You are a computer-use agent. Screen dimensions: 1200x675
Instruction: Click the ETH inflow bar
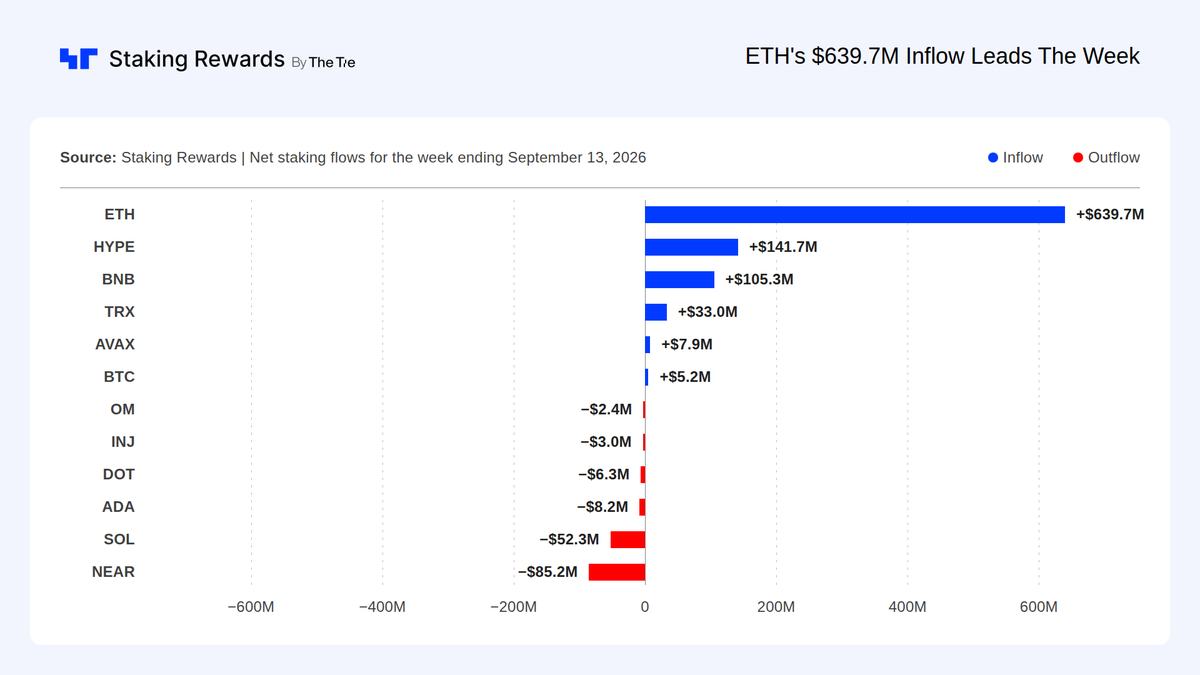855,214
